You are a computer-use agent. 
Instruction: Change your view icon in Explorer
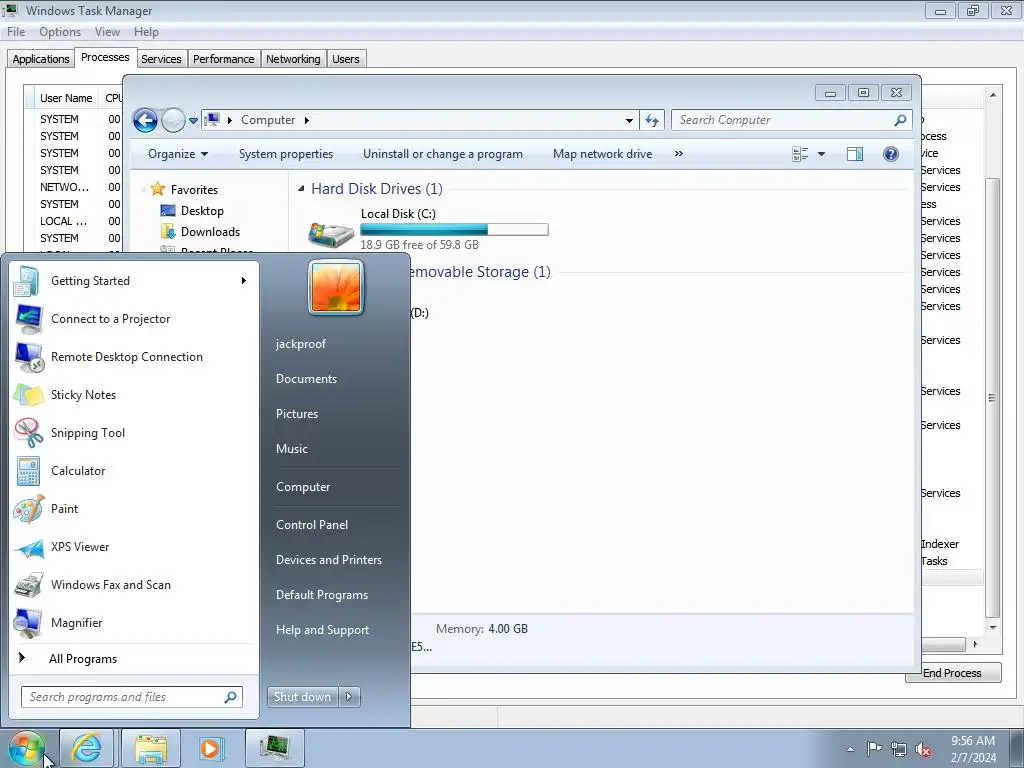point(800,154)
